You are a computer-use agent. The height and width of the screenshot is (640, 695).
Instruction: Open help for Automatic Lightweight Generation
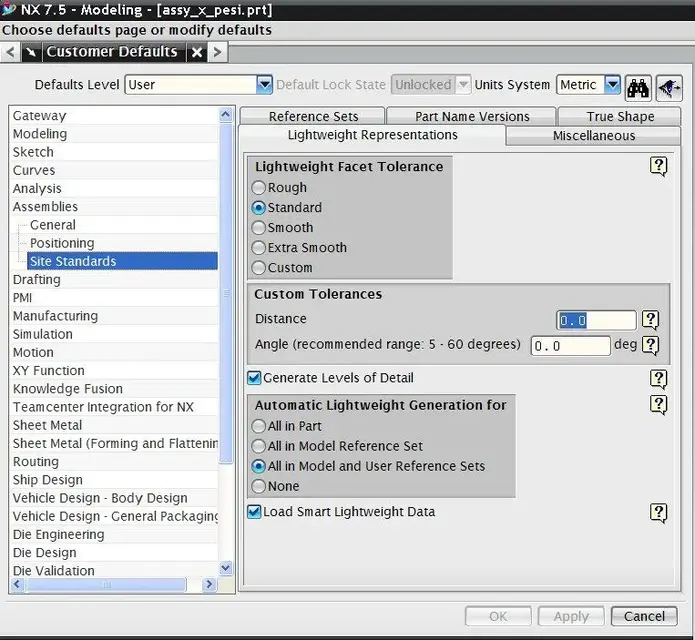coord(658,405)
